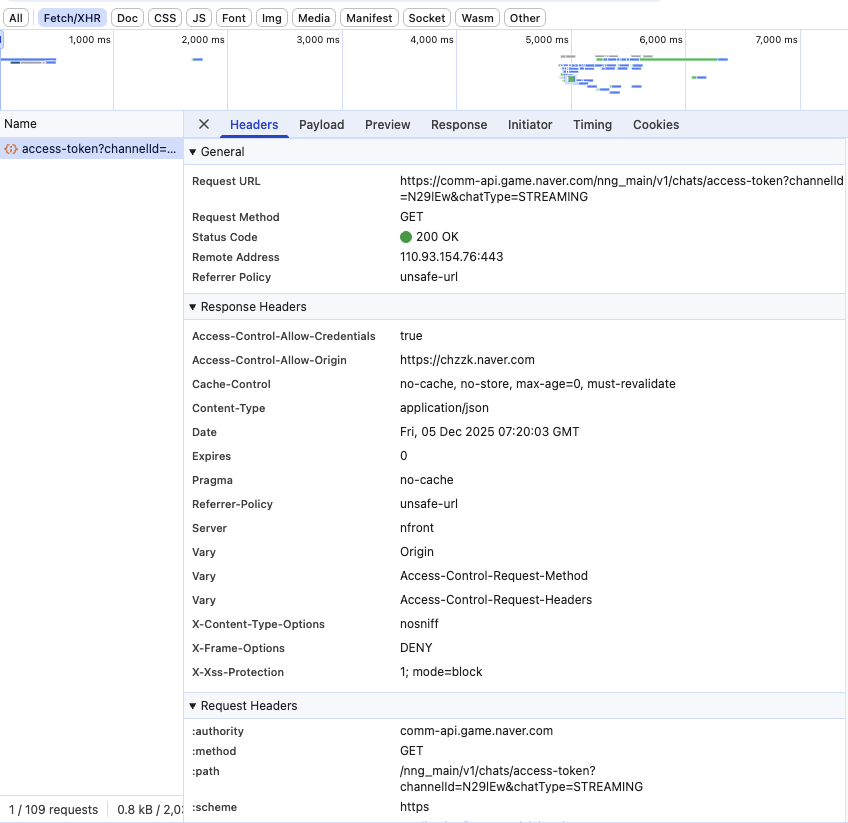Click the Expires value 0
Image resolution: width=848 pixels, height=823 pixels.
[403, 456]
